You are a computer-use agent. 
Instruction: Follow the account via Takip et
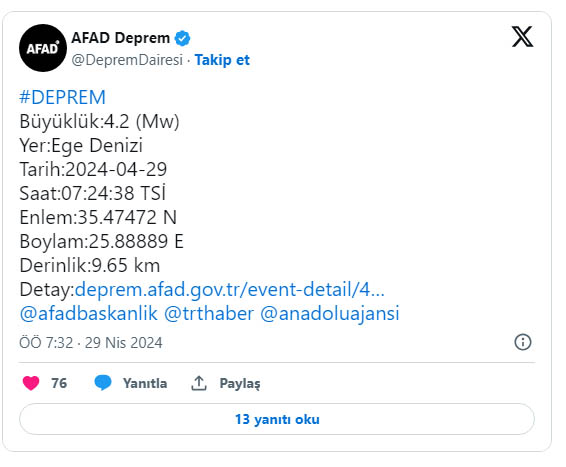pyautogui.click(x=222, y=60)
